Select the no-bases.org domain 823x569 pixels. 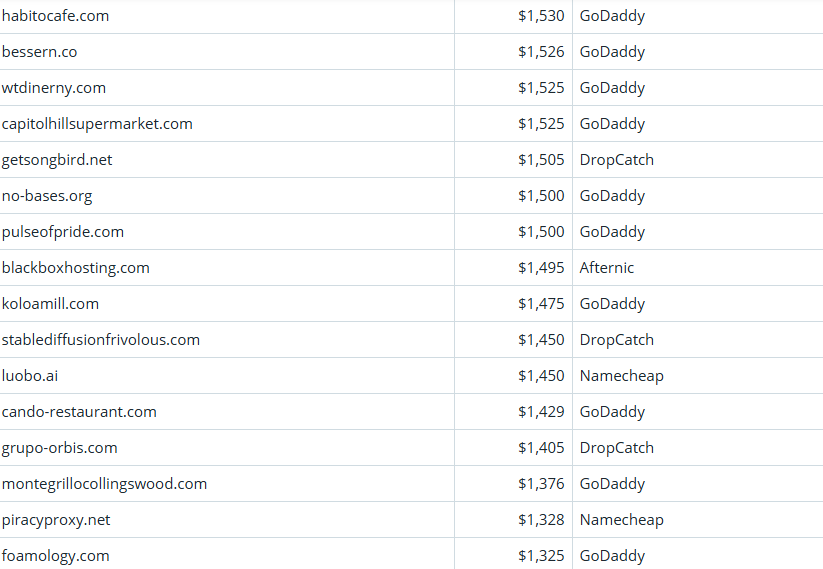tap(47, 196)
